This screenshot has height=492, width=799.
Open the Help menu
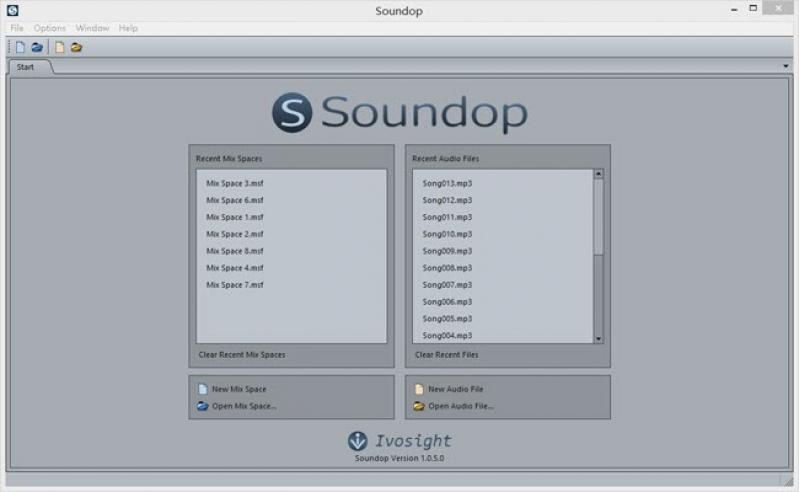pos(128,28)
